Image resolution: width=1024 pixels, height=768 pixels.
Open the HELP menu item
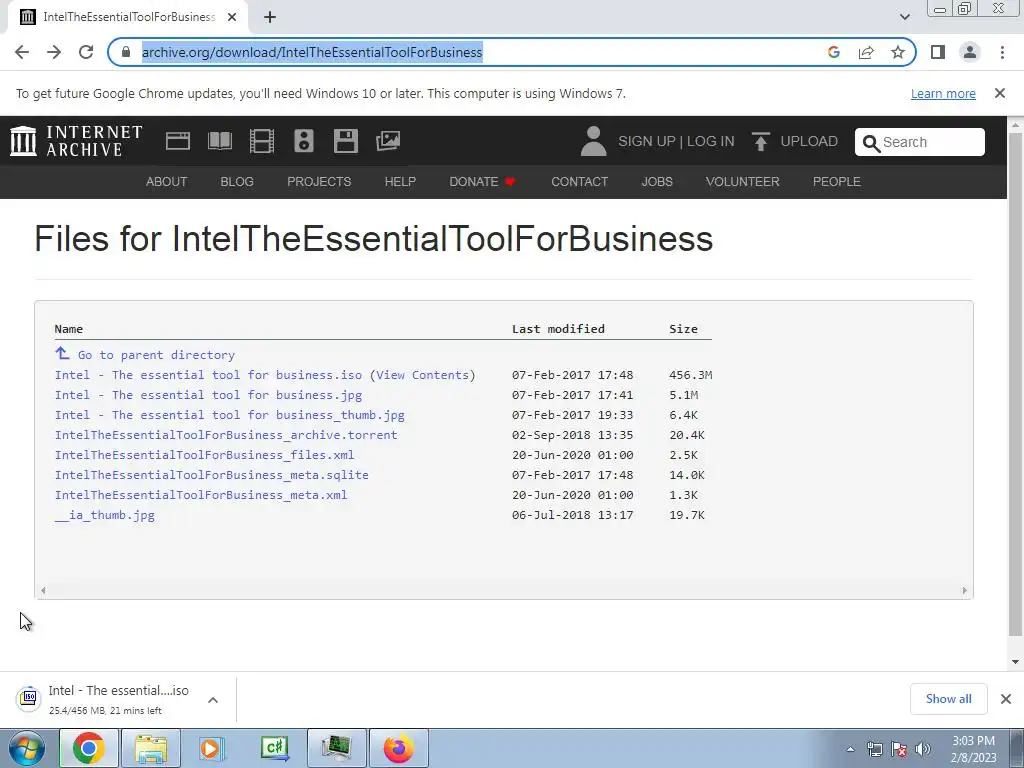(400, 182)
